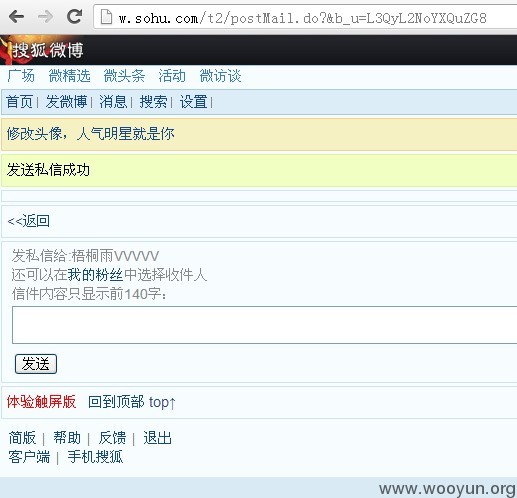Switch to 简版 footer link

point(22,438)
